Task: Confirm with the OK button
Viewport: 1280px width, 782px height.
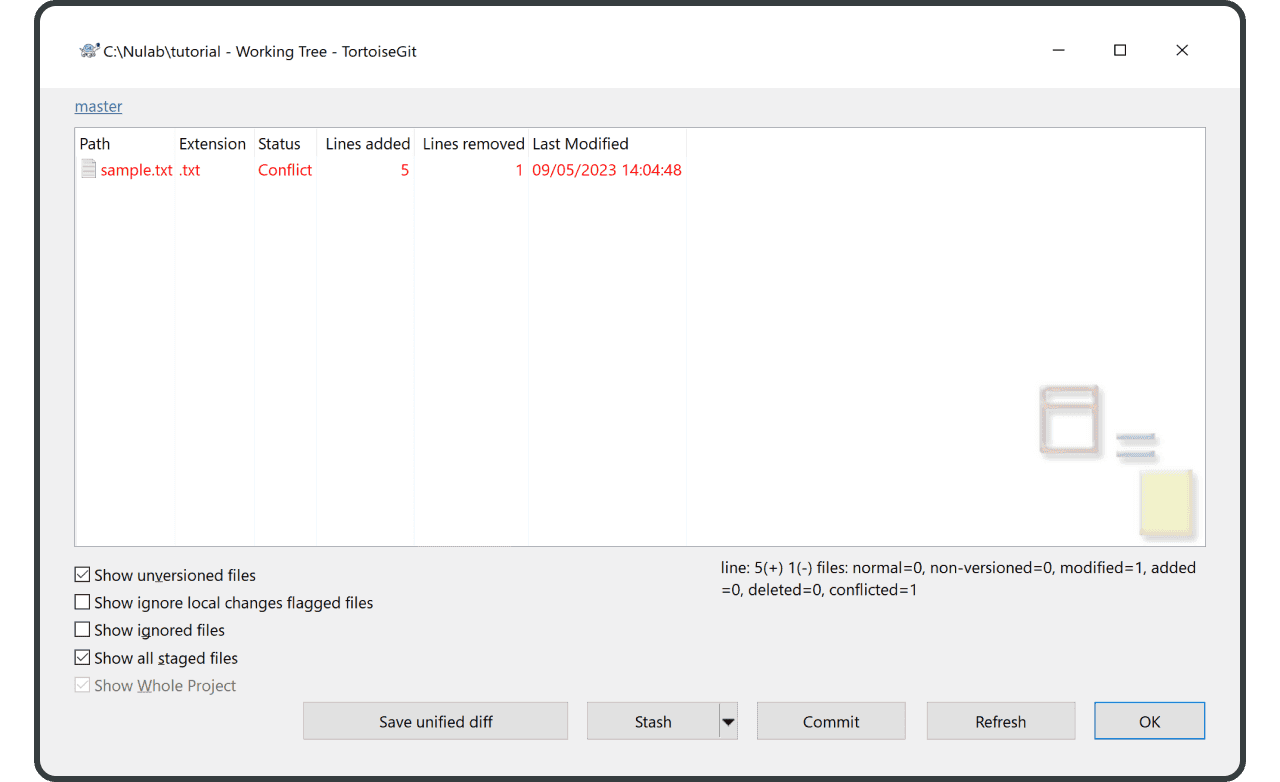Action: point(1149,720)
